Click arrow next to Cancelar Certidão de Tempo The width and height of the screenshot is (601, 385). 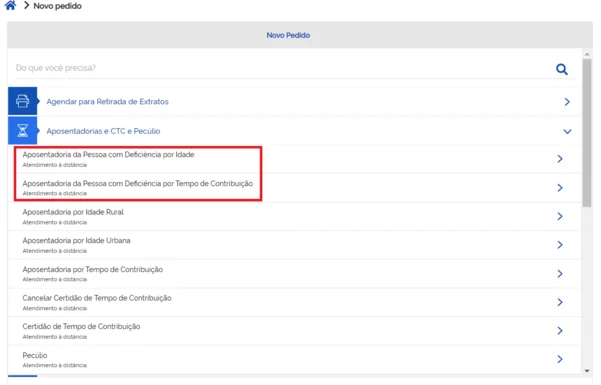[x=560, y=302]
